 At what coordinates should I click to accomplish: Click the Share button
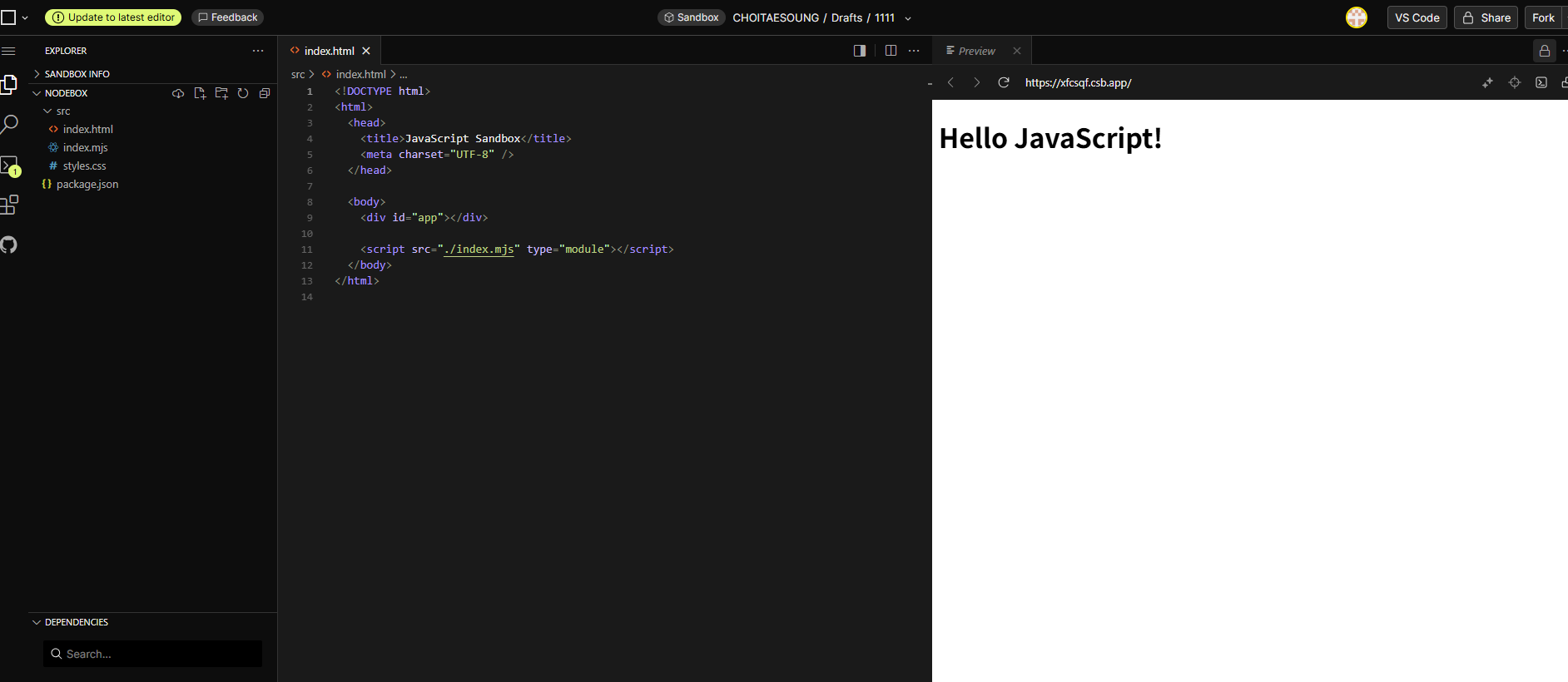tap(1486, 17)
